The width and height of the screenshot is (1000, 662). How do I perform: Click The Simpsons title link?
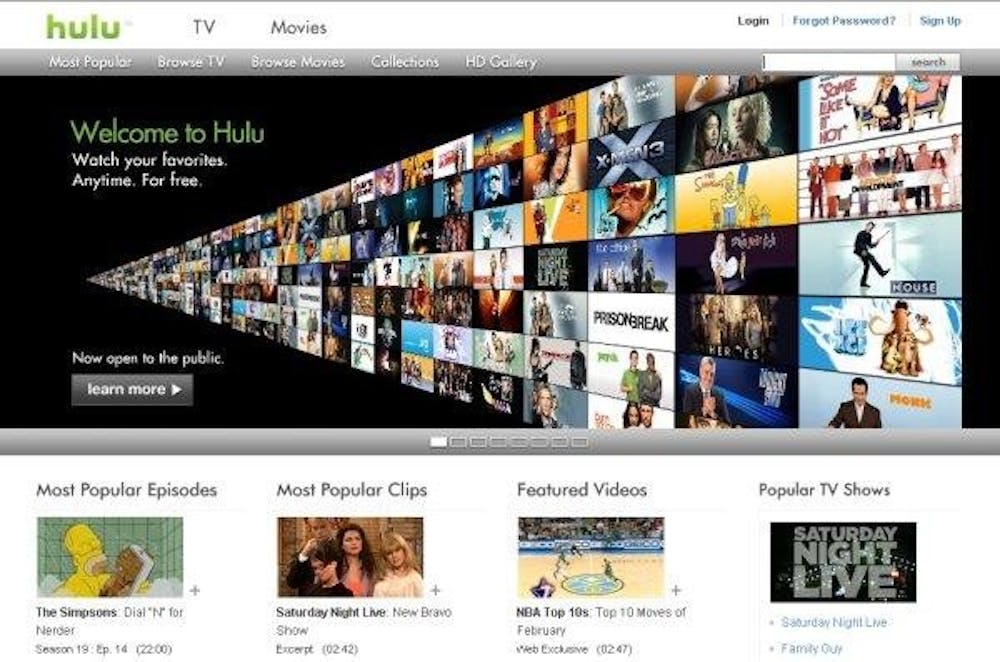[x=77, y=612]
